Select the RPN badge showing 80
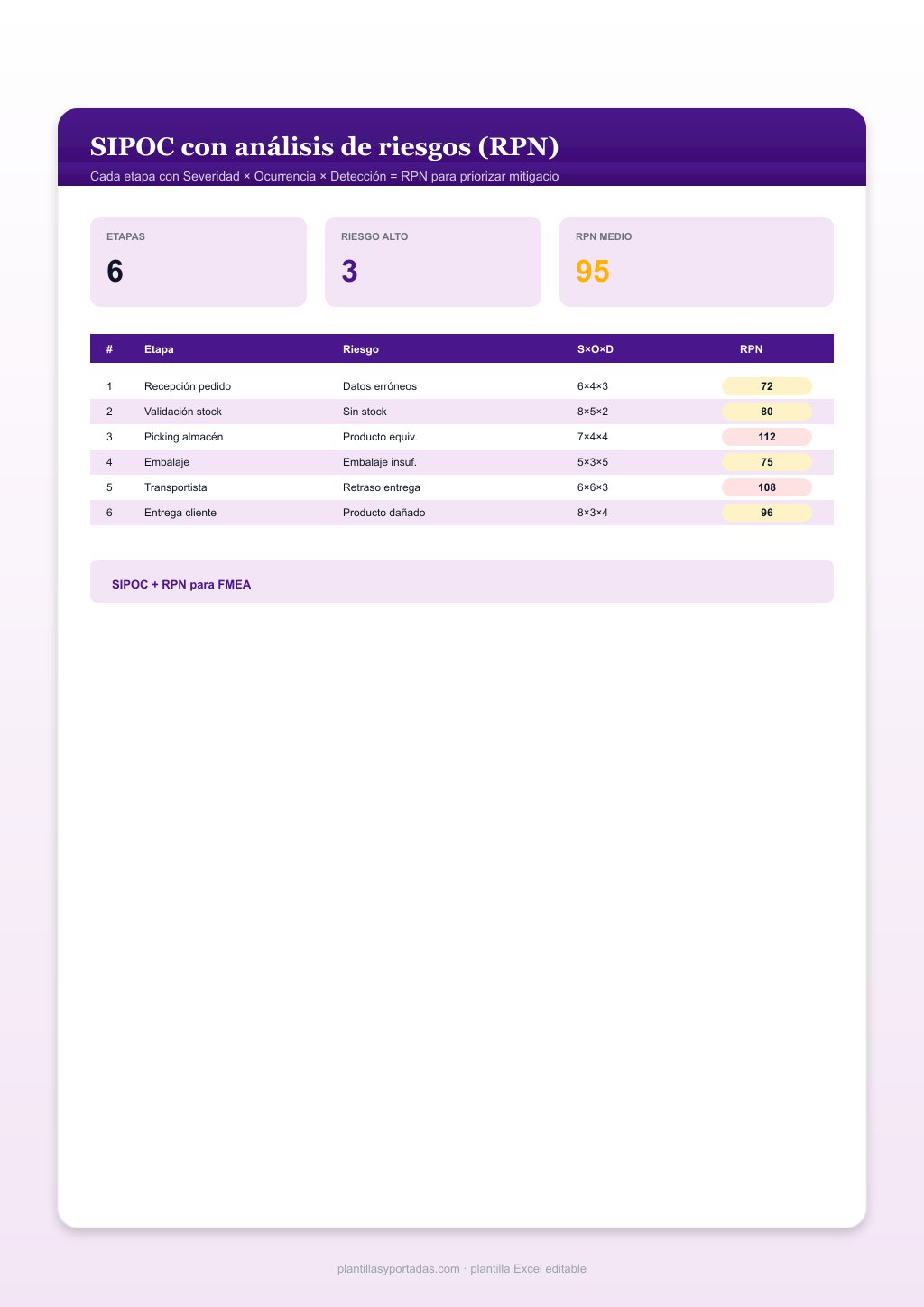Viewport: 924px width, 1307px height. [767, 412]
